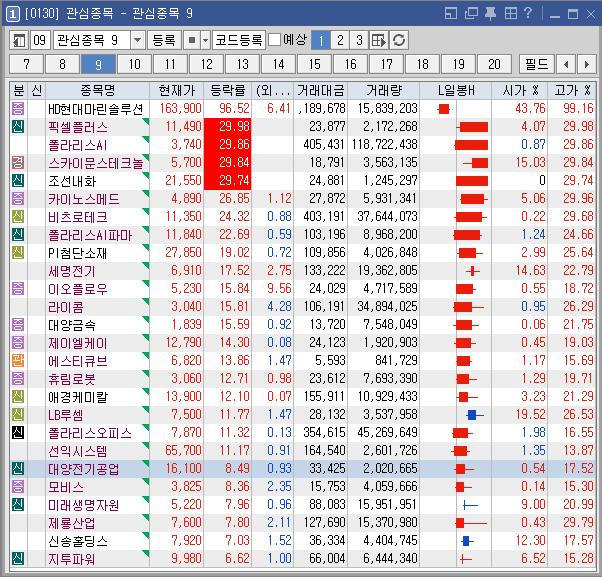Sort by the 거래대금 column header
This screenshot has height=577, width=602.
321,91
